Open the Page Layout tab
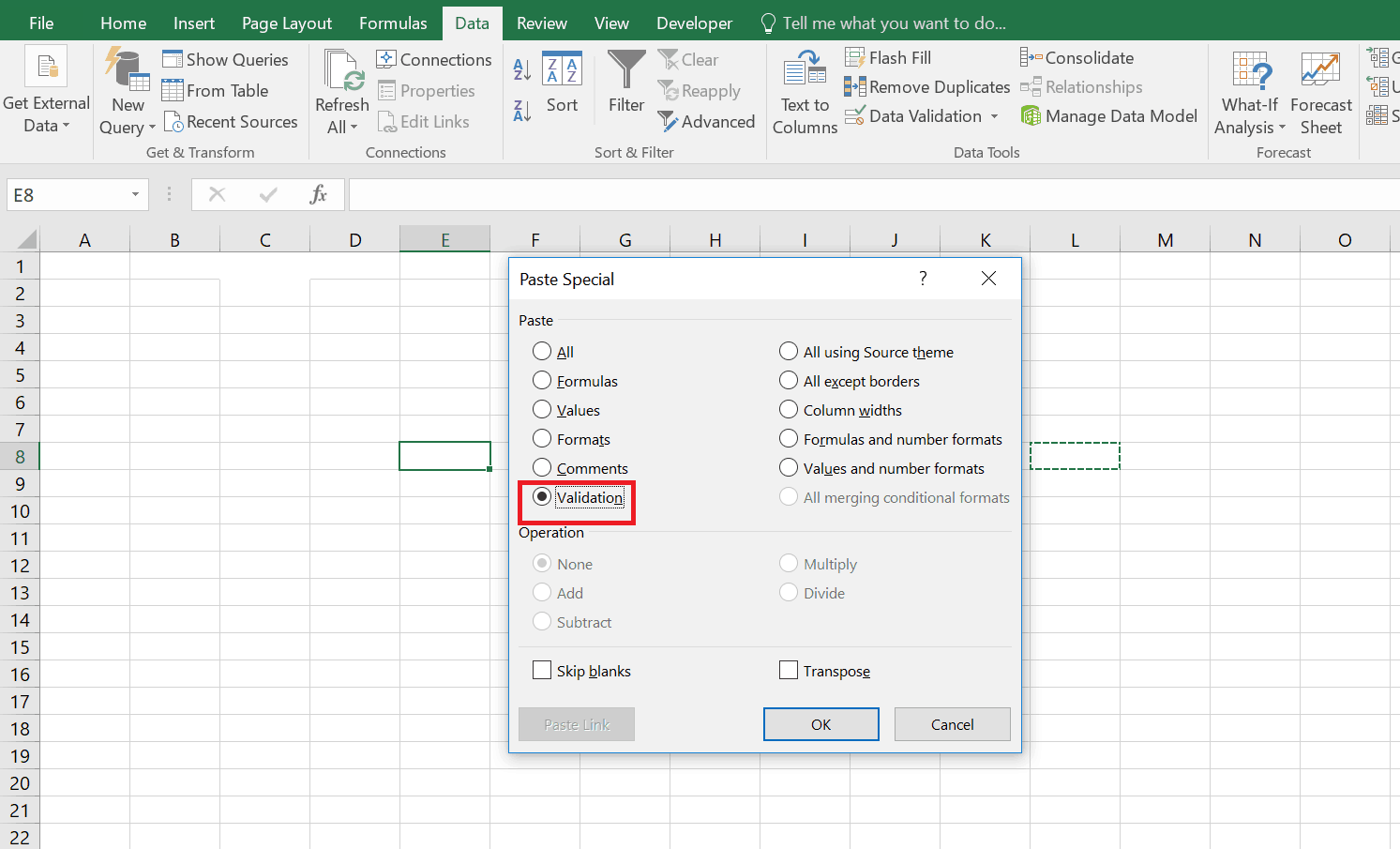 (286, 23)
